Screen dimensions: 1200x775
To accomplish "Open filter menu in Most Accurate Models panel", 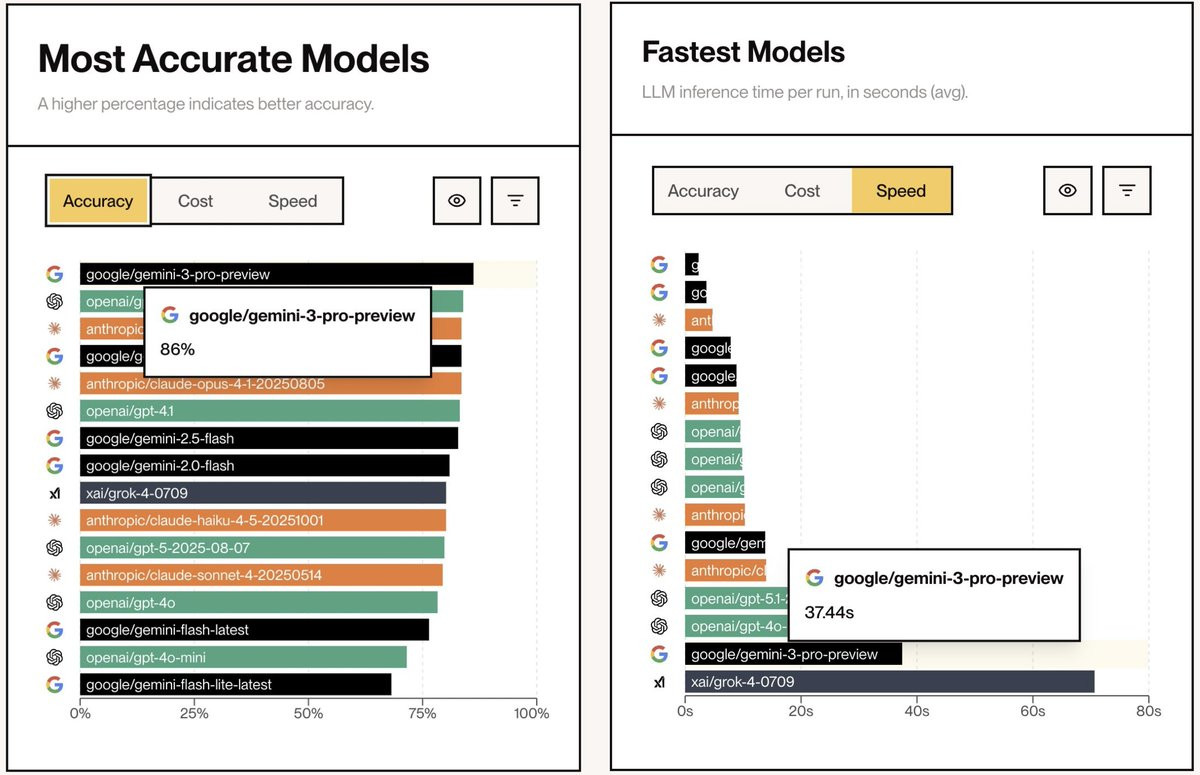I will click(515, 201).
